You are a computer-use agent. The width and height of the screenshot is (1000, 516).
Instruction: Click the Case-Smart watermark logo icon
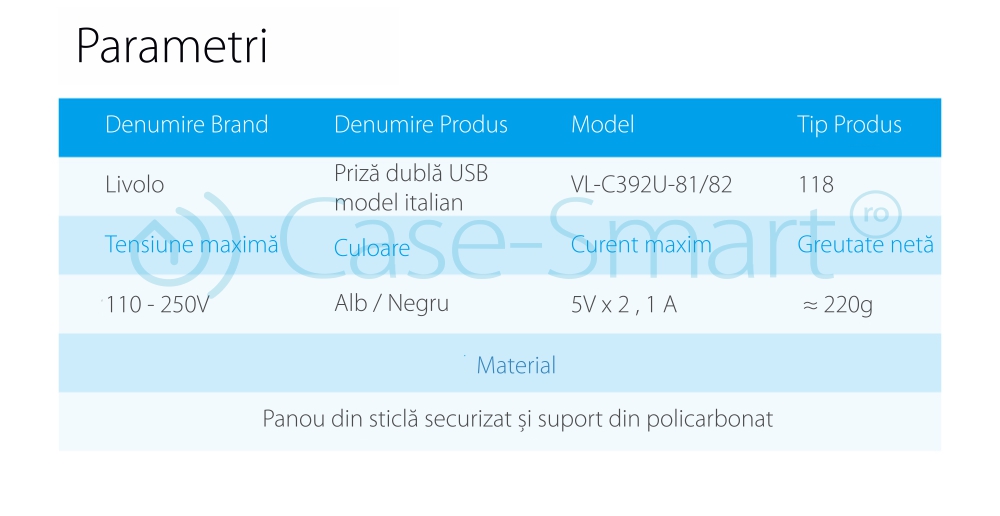pos(193,242)
